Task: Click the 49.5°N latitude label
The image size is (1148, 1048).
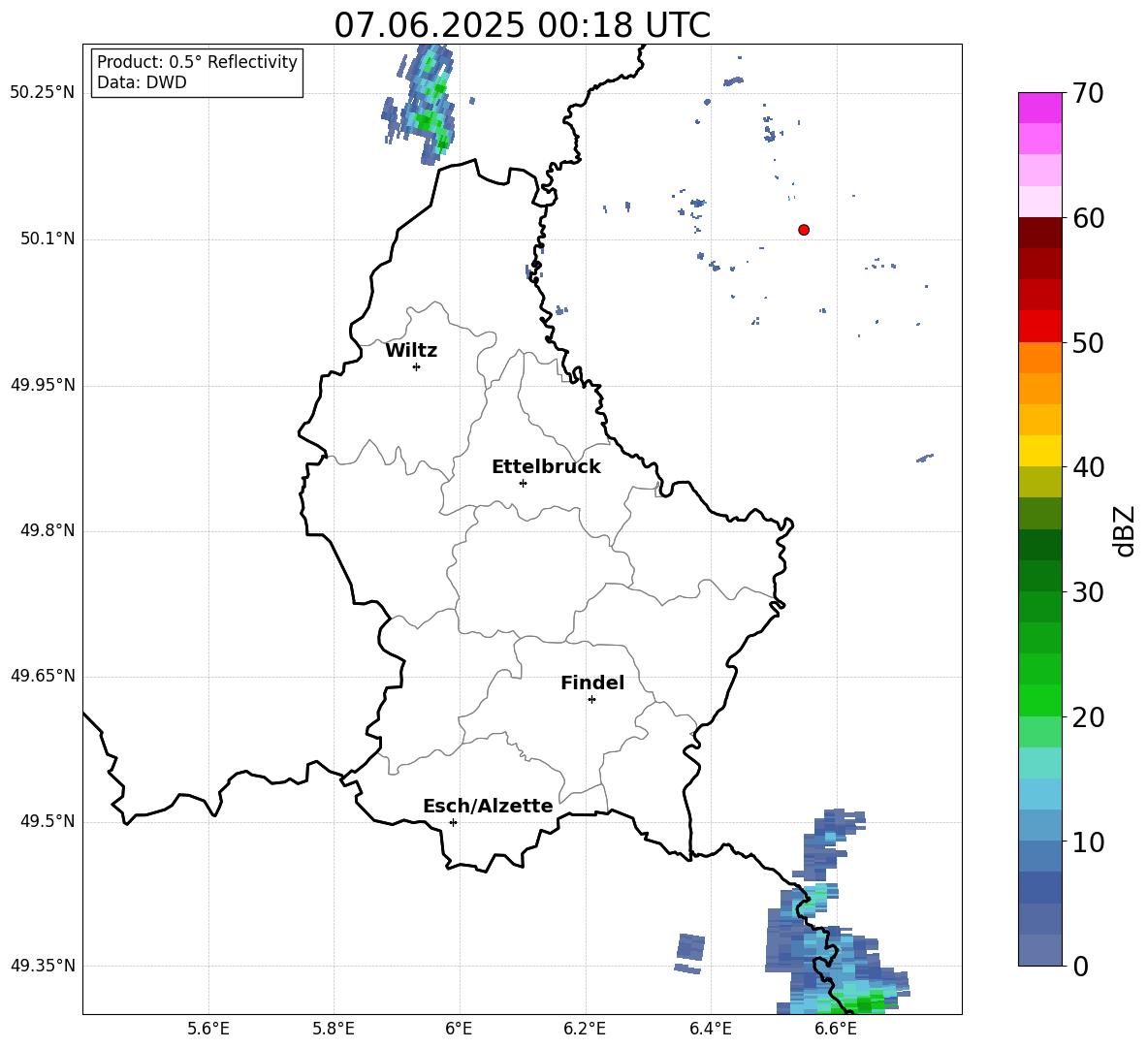Action: click(48, 821)
